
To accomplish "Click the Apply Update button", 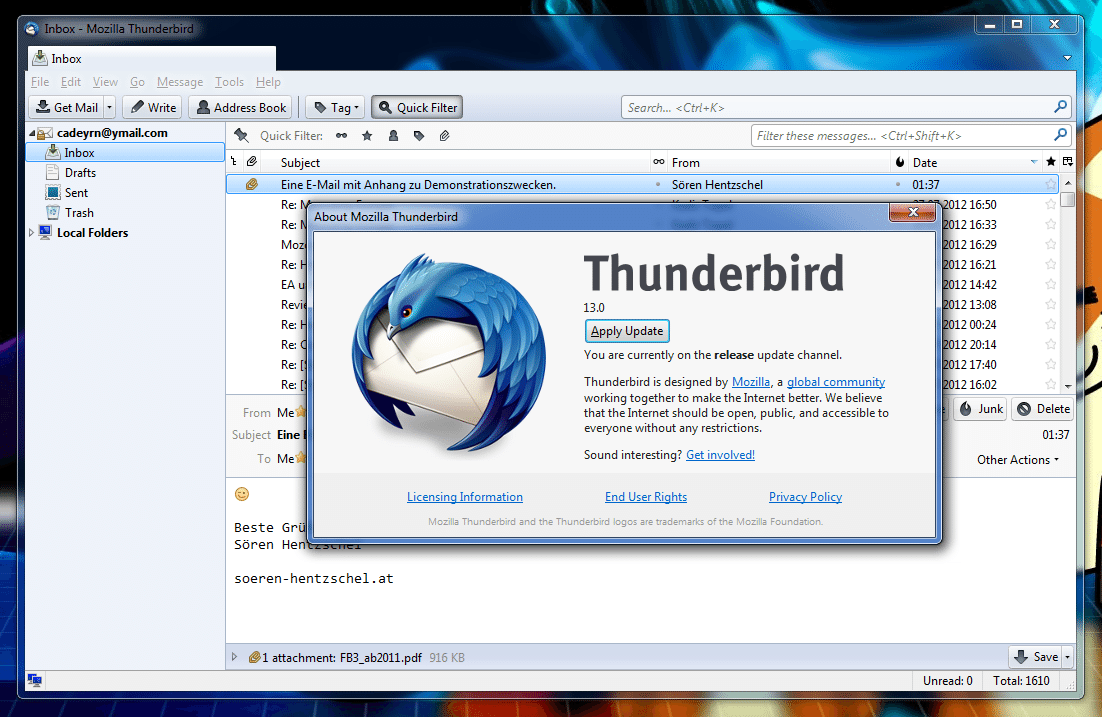I will pos(626,332).
